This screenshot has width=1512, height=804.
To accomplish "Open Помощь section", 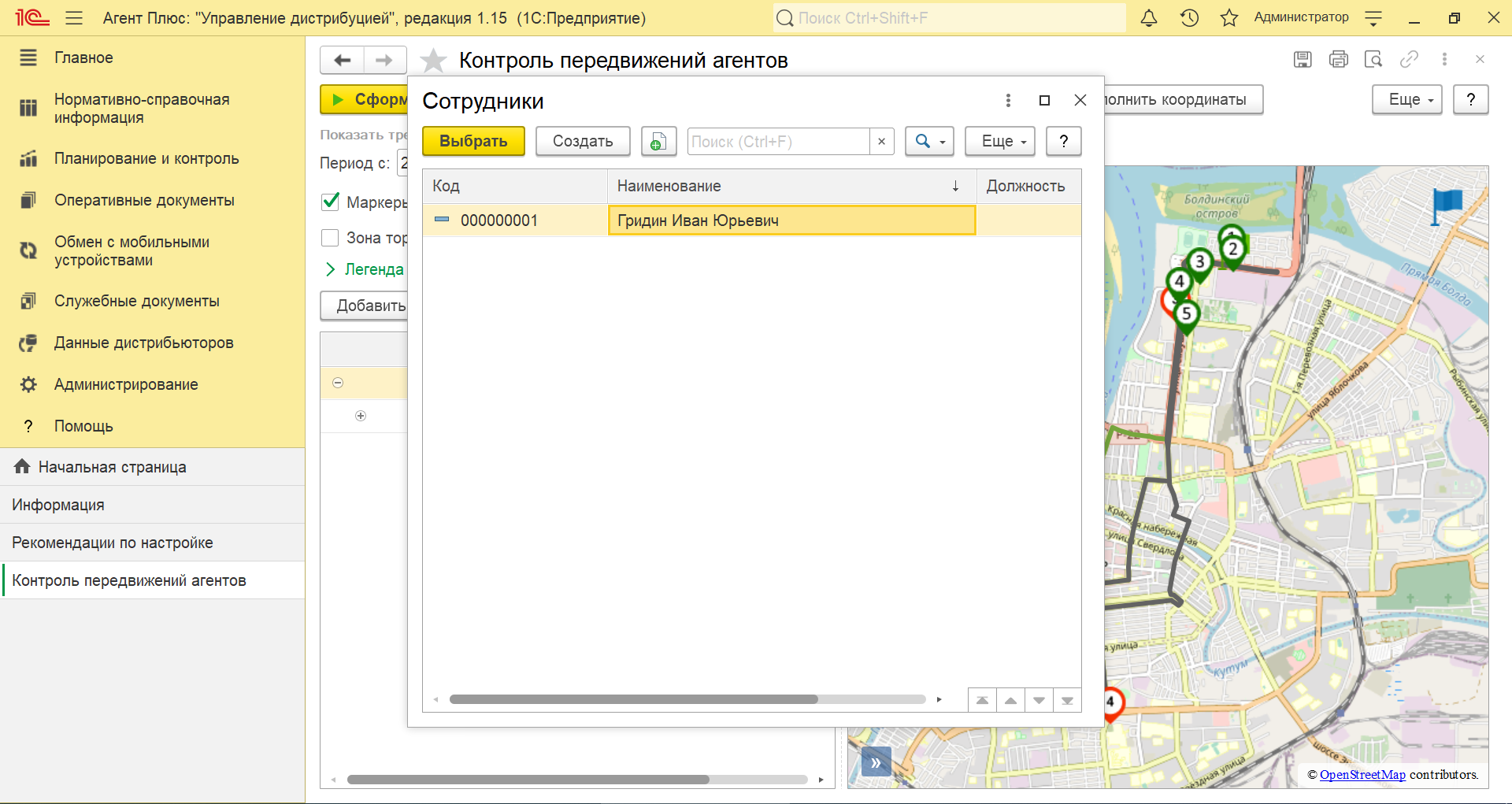I will pyautogui.click(x=83, y=426).
